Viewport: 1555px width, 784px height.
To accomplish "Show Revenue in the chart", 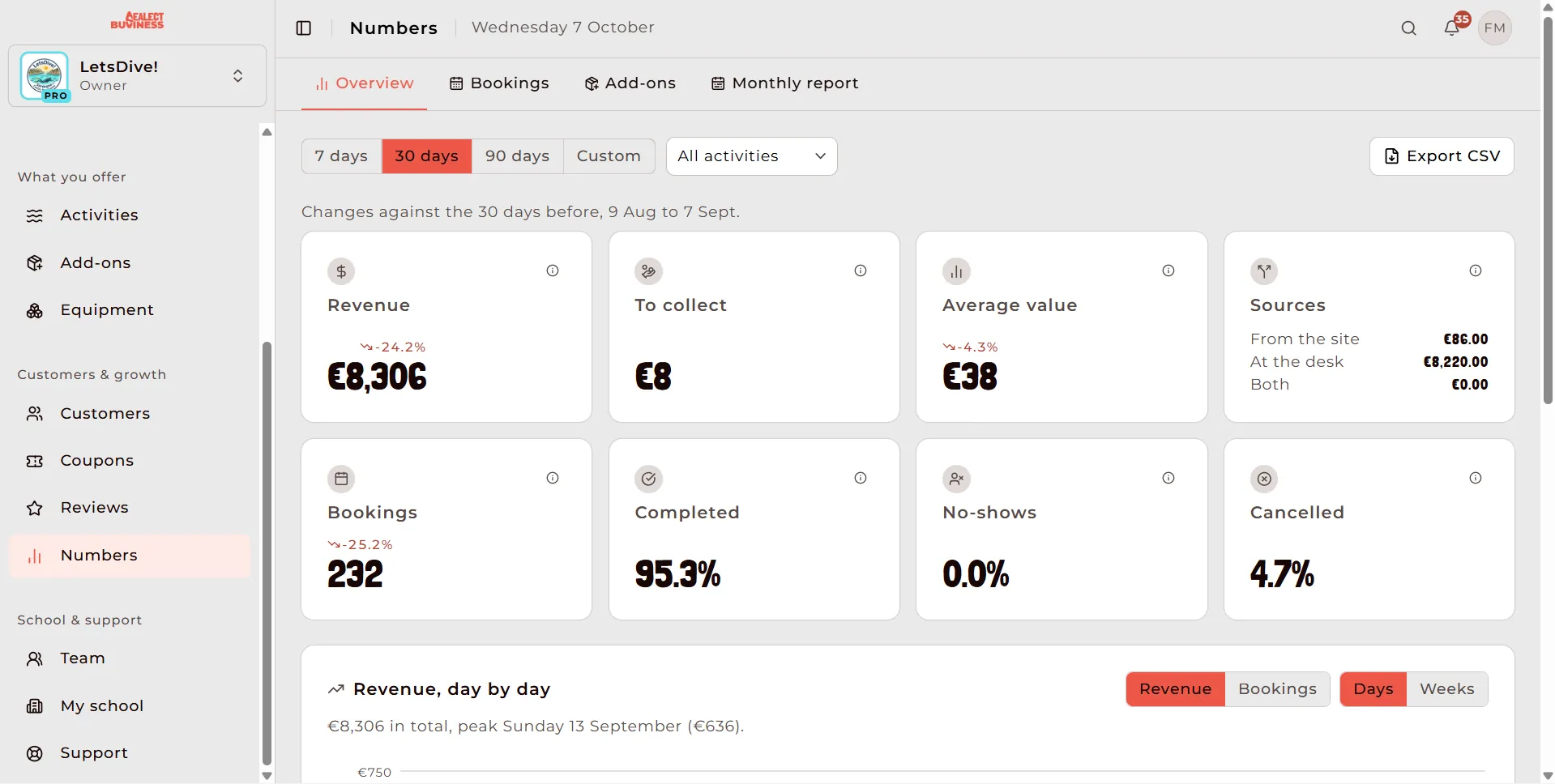I will 1175,689.
